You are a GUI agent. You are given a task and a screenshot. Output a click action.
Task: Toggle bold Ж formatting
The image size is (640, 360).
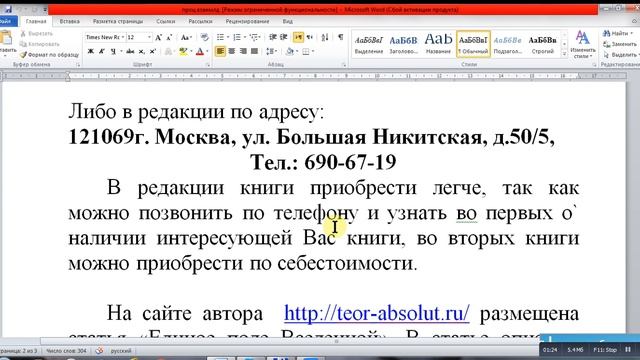coord(91,51)
